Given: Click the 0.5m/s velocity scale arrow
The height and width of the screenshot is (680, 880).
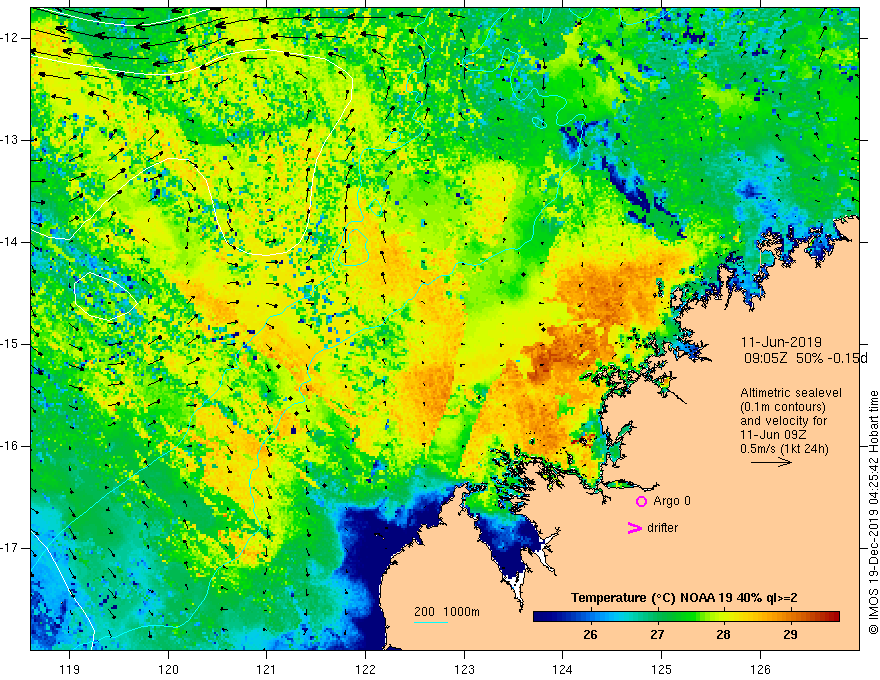Looking at the screenshot, I should pos(771,462).
